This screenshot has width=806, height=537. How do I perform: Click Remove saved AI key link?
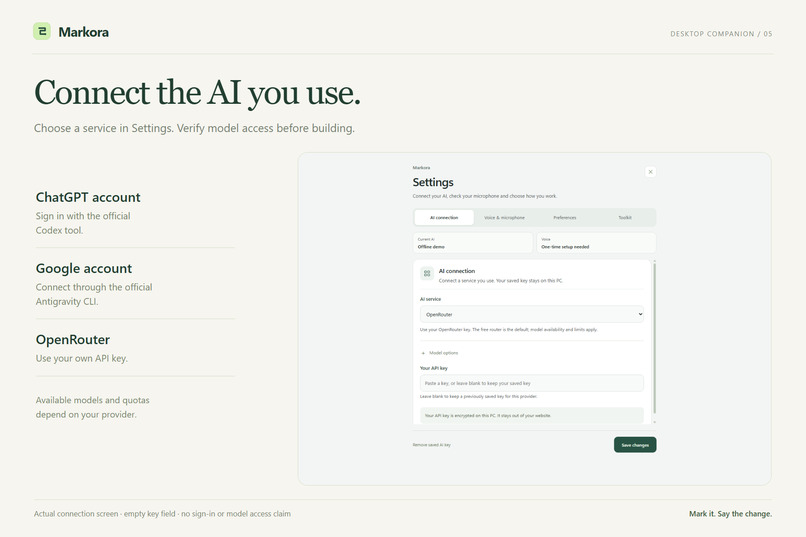click(431, 445)
